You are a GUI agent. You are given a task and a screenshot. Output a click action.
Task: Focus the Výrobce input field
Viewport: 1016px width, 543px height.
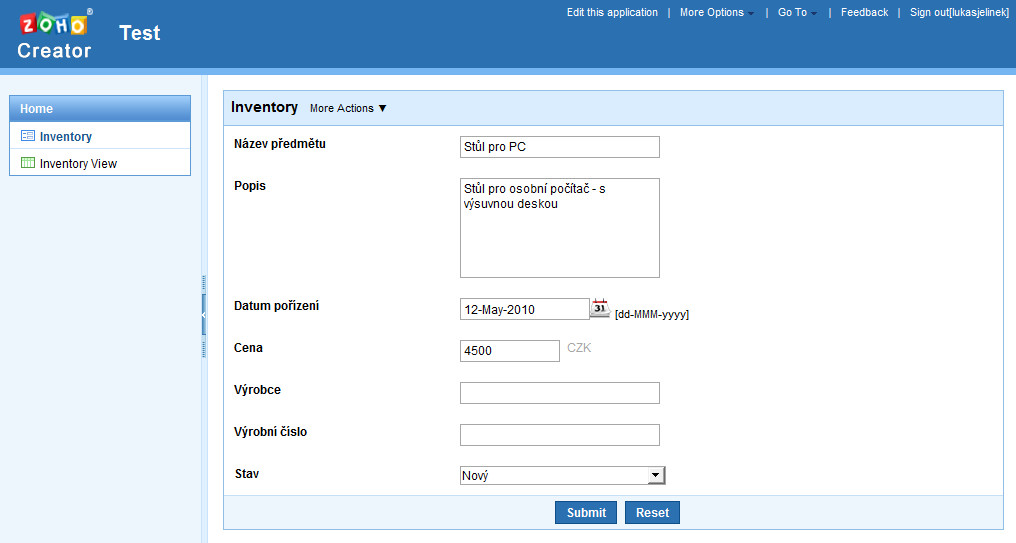(559, 393)
